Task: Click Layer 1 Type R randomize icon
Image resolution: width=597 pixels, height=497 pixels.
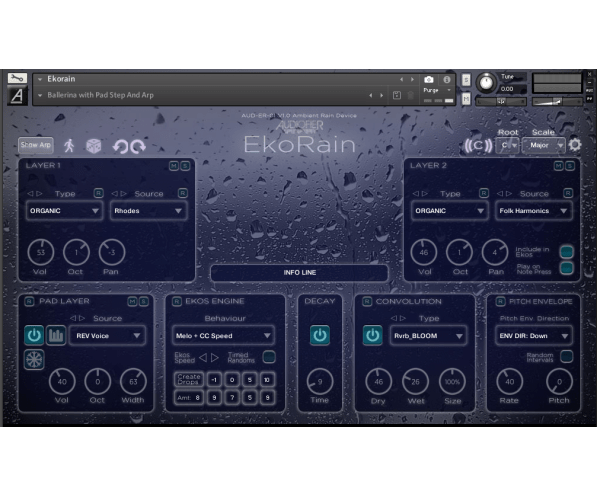Action: 98,193
